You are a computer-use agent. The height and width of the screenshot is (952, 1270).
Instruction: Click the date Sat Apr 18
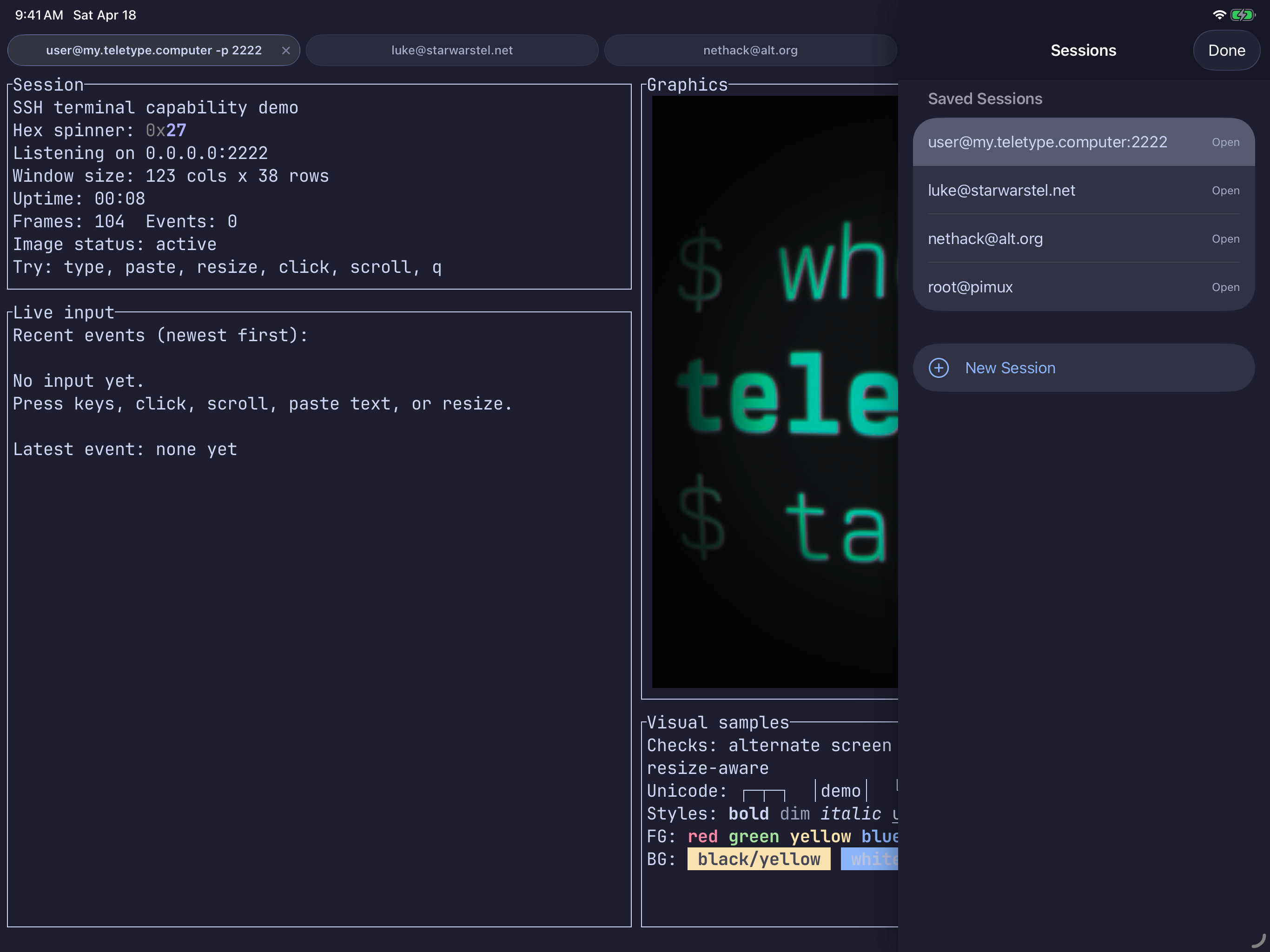pos(105,15)
